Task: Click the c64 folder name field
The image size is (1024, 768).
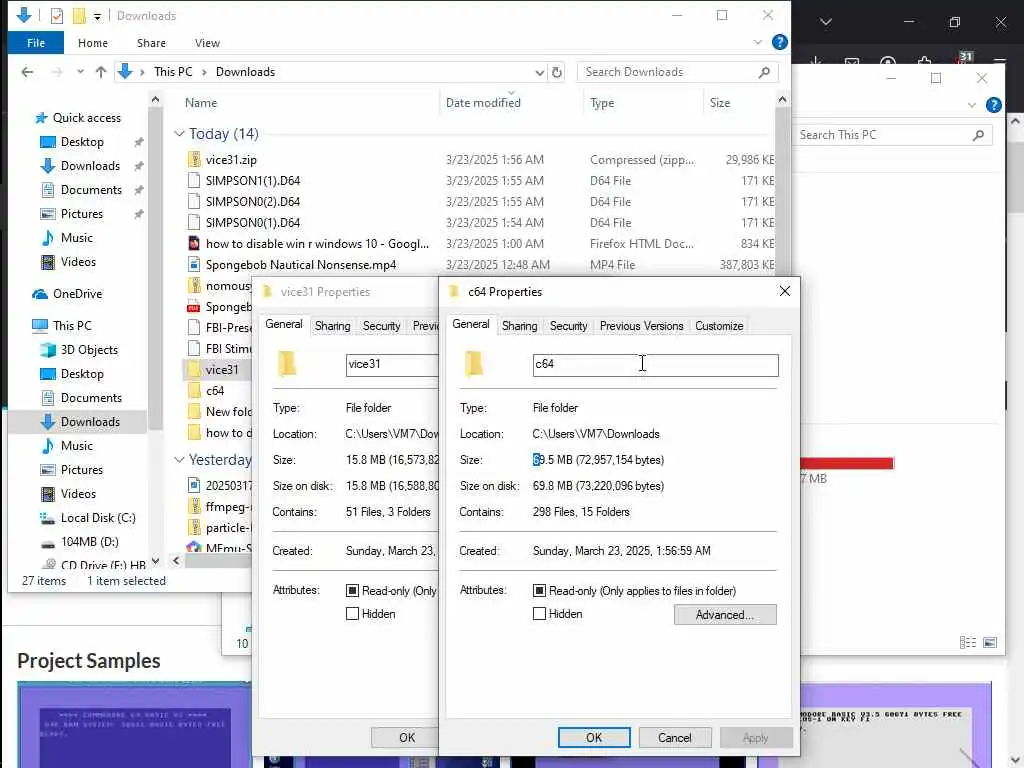Action: [655, 365]
